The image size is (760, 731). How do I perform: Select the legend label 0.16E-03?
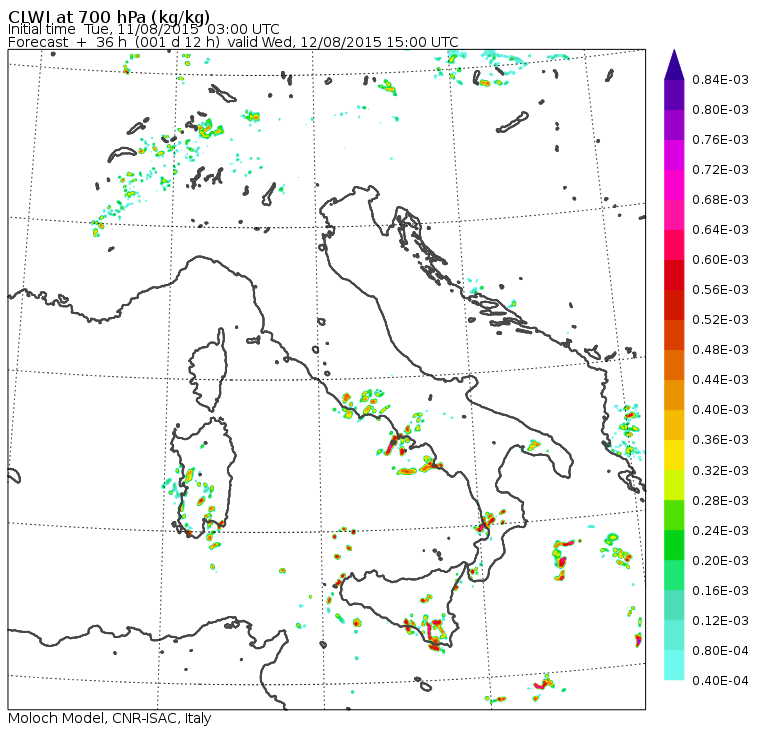(720, 591)
